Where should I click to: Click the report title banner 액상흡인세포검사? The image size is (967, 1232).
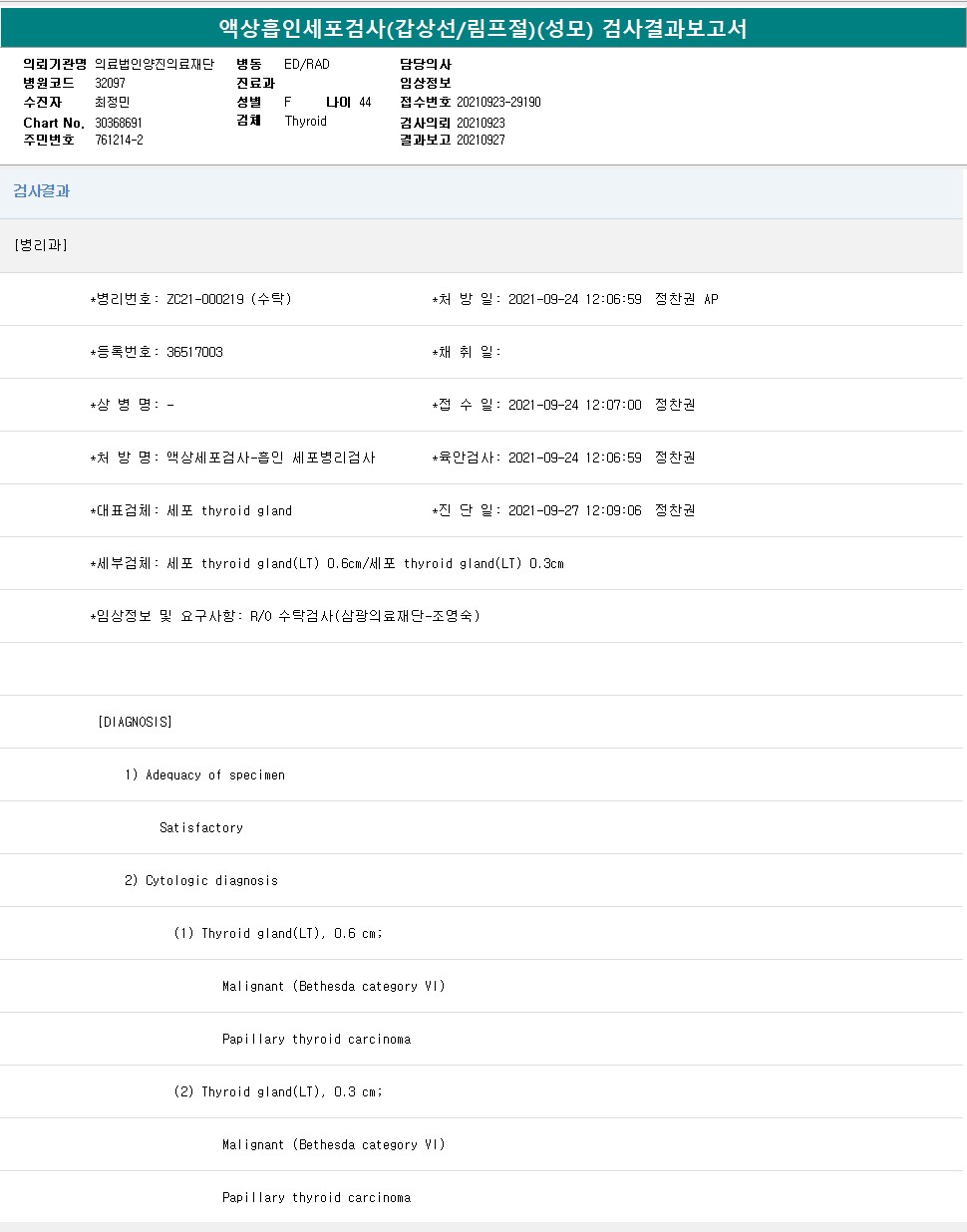point(483,29)
